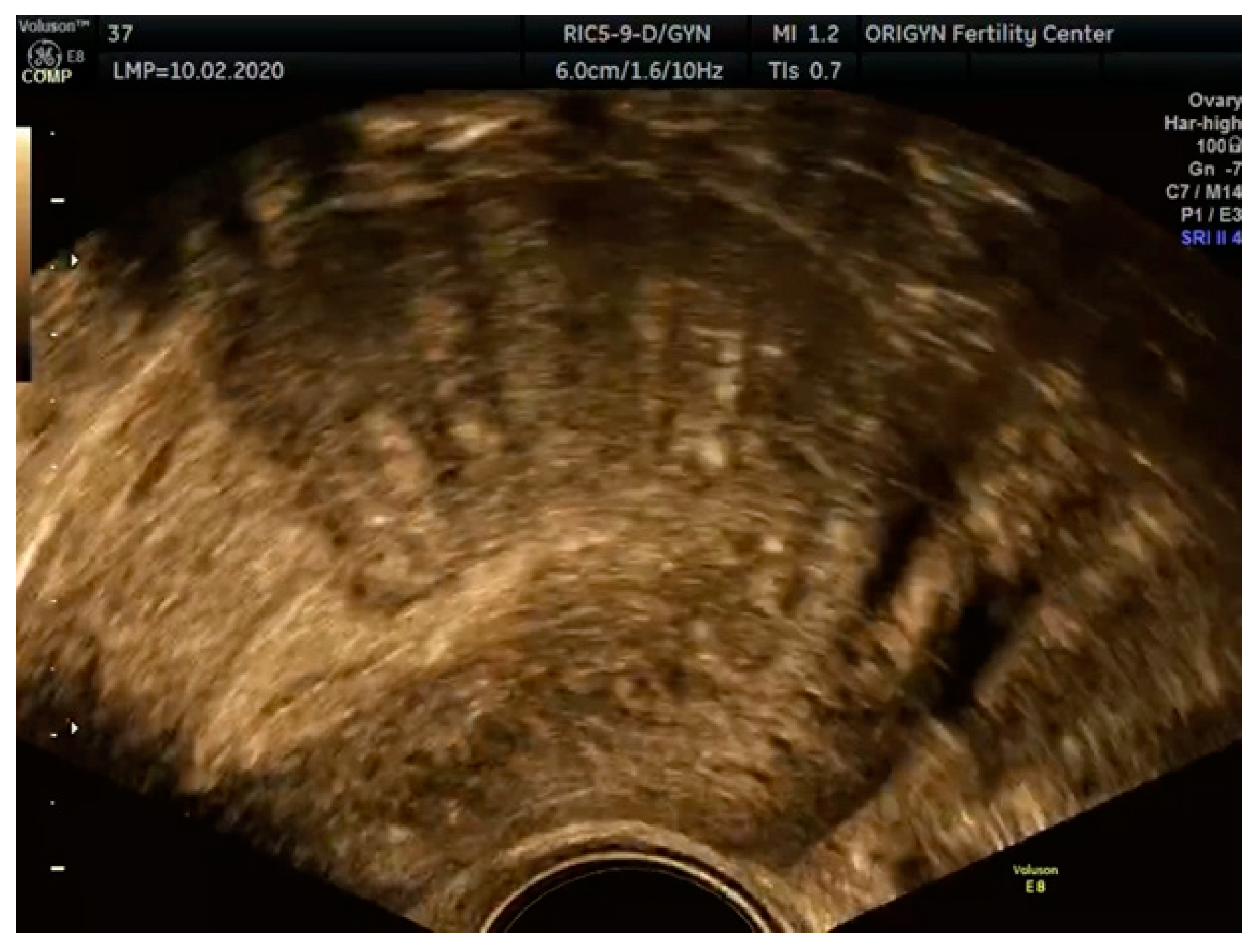
Task: Click the LMP=10.02.2020 field
Action: point(198,71)
